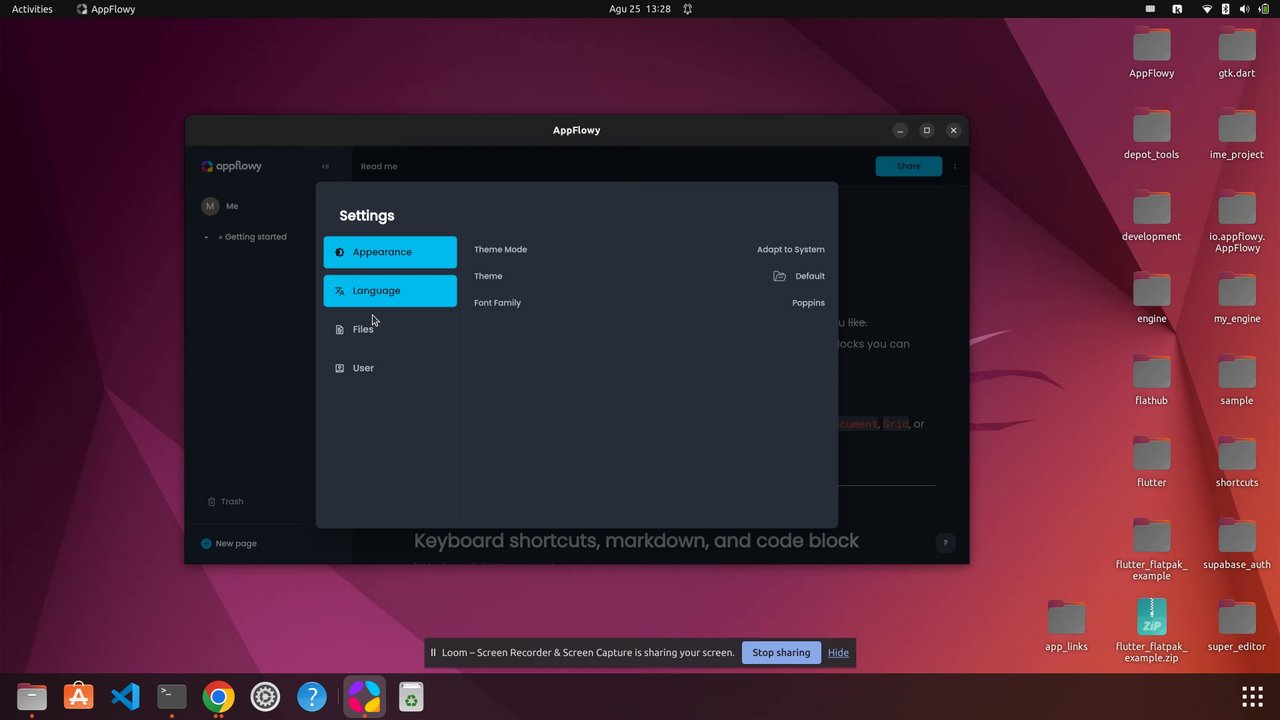The height and width of the screenshot is (720, 1280).
Task: Click the 'Me' user avatar
Action: (210, 206)
